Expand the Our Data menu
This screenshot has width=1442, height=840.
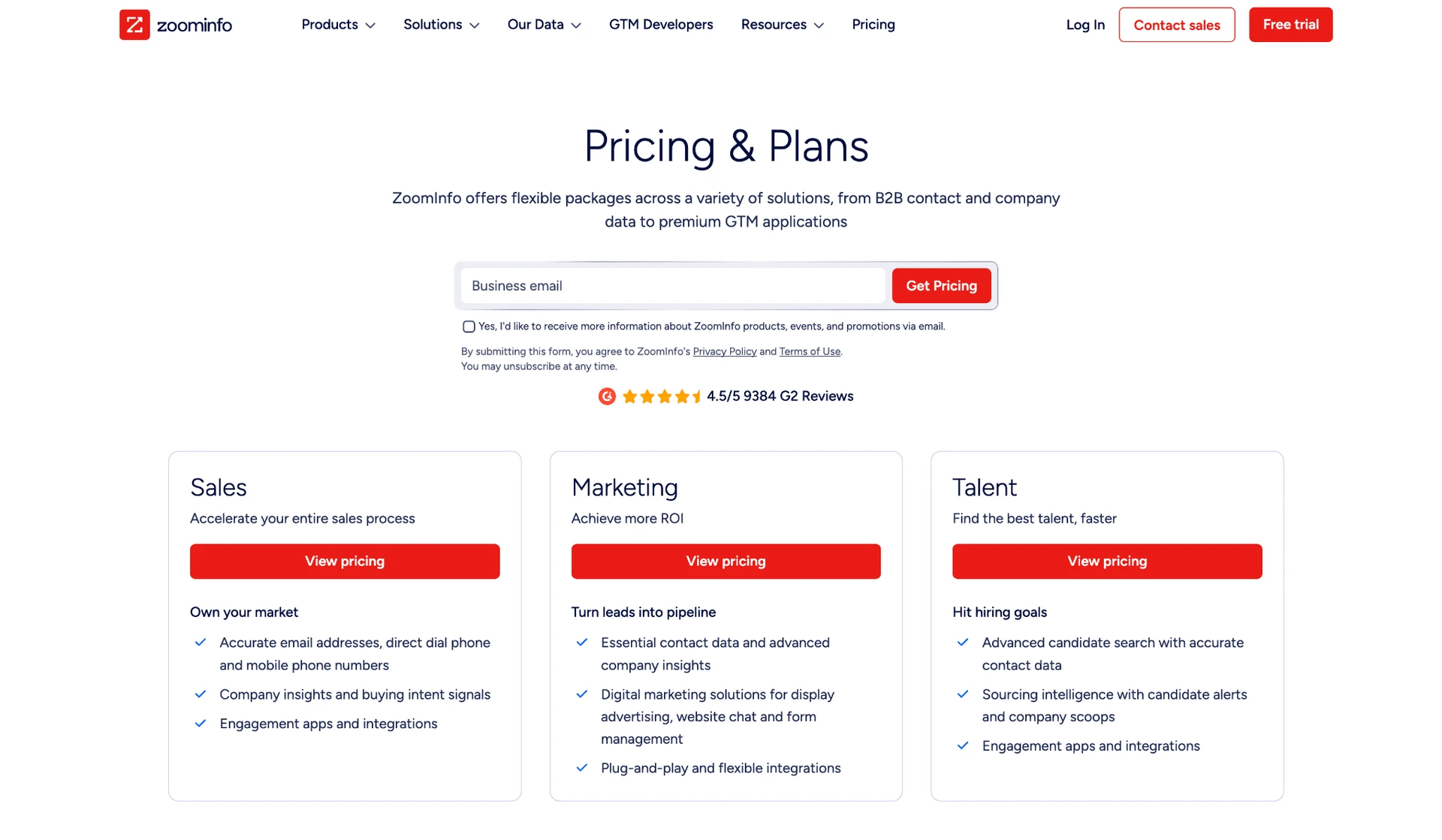(544, 25)
